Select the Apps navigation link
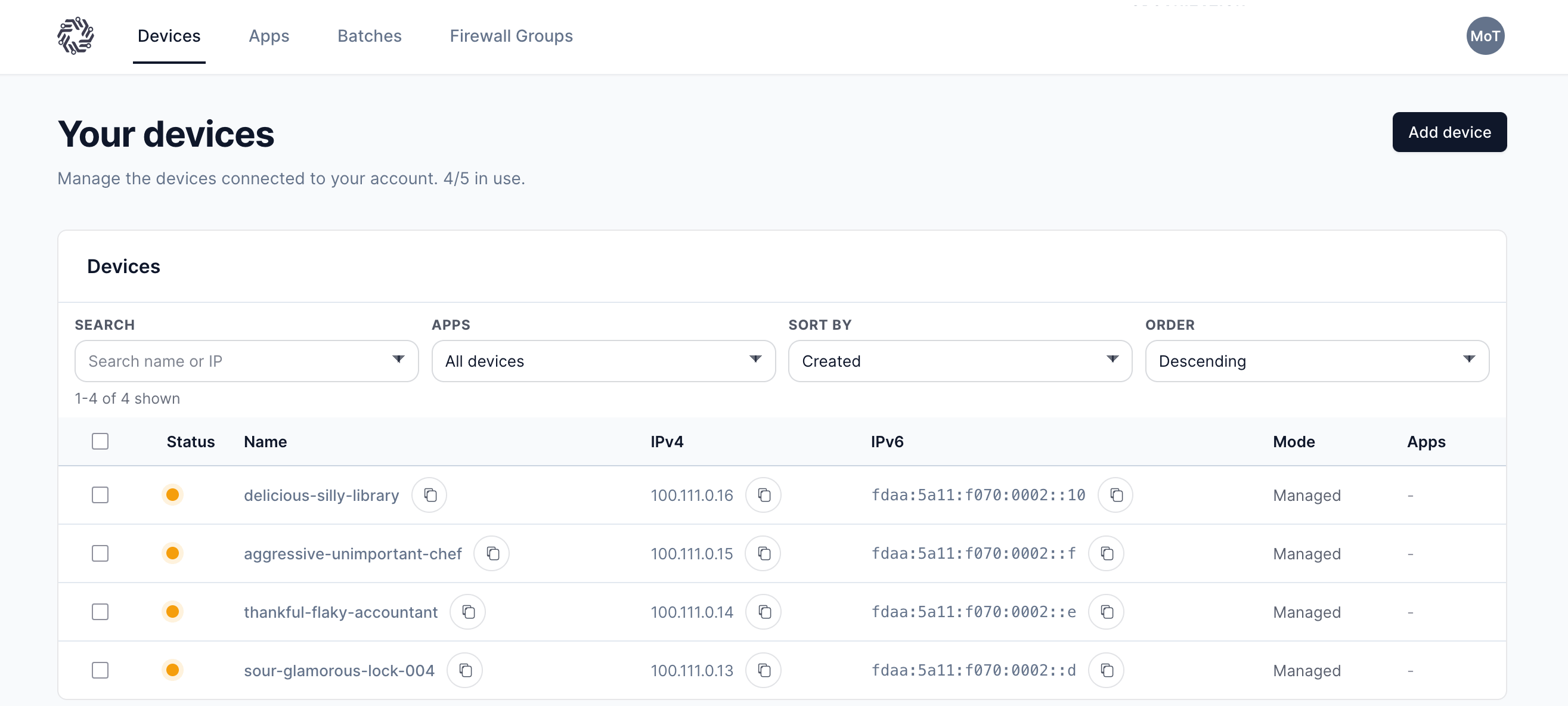1568x706 pixels. coord(268,36)
